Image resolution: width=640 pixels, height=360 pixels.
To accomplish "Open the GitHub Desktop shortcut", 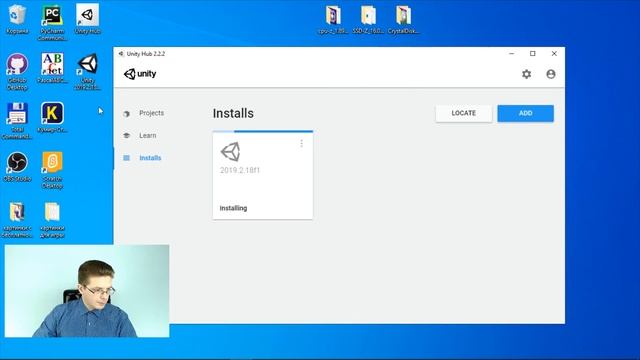I will click(17, 71).
